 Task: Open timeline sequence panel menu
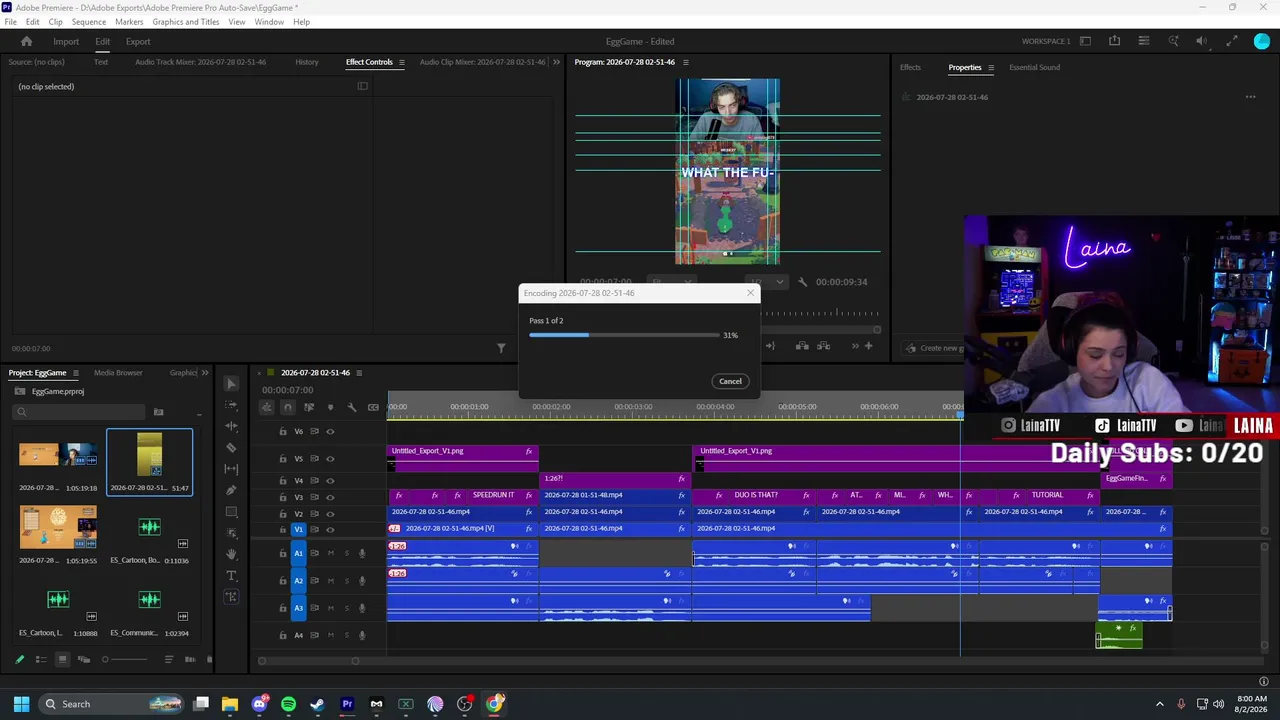359,373
